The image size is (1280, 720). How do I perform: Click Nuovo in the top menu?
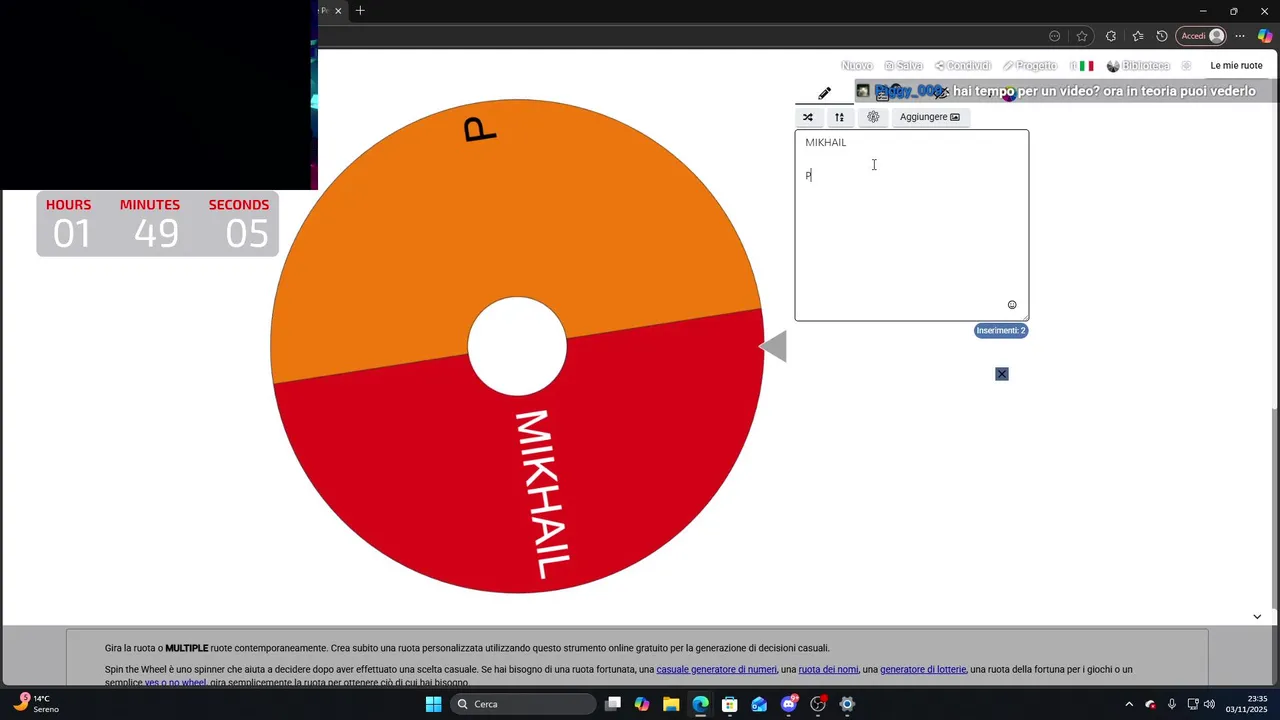tap(856, 66)
